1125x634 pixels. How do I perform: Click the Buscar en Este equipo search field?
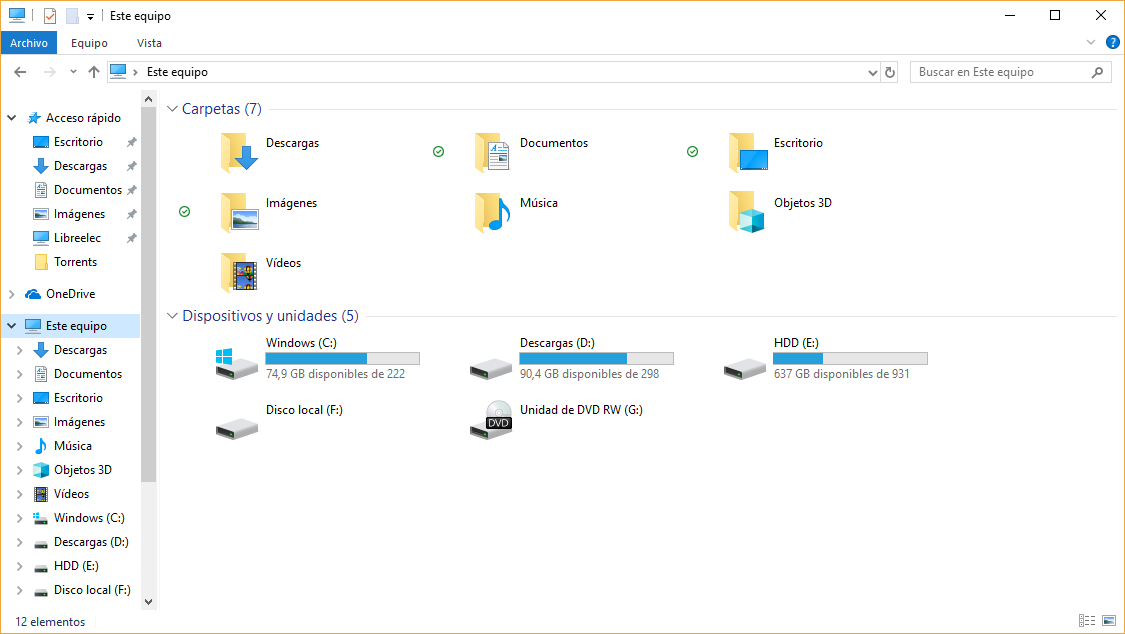point(1002,72)
